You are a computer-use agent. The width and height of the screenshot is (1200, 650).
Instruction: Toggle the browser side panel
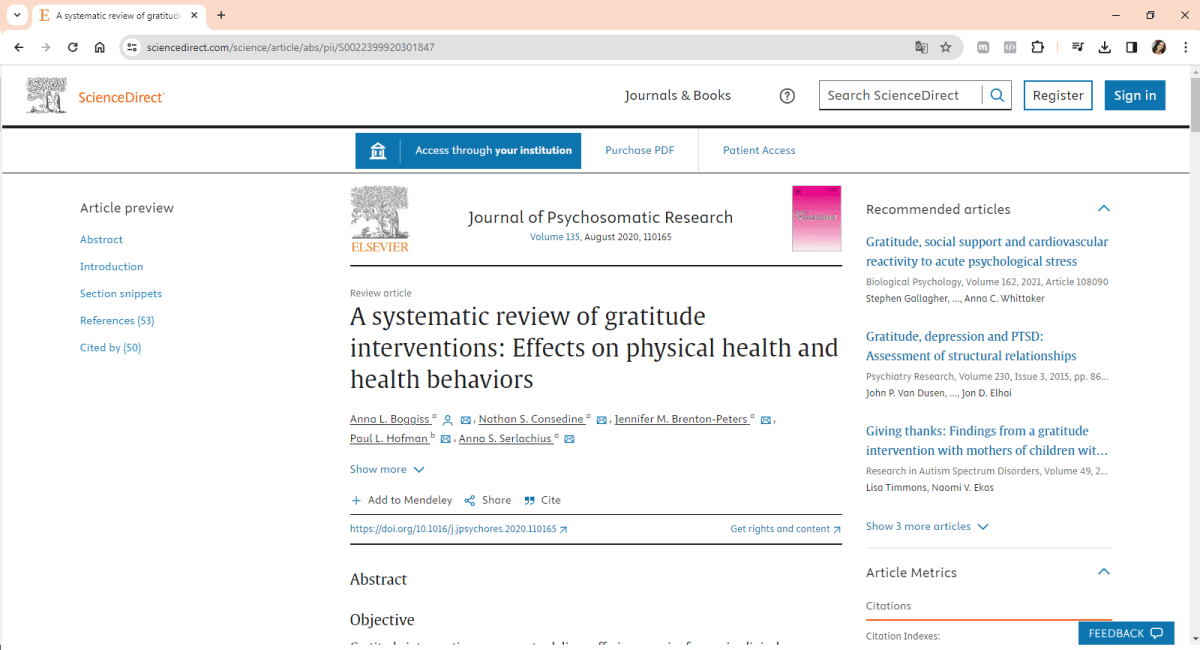pos(1131,47)
